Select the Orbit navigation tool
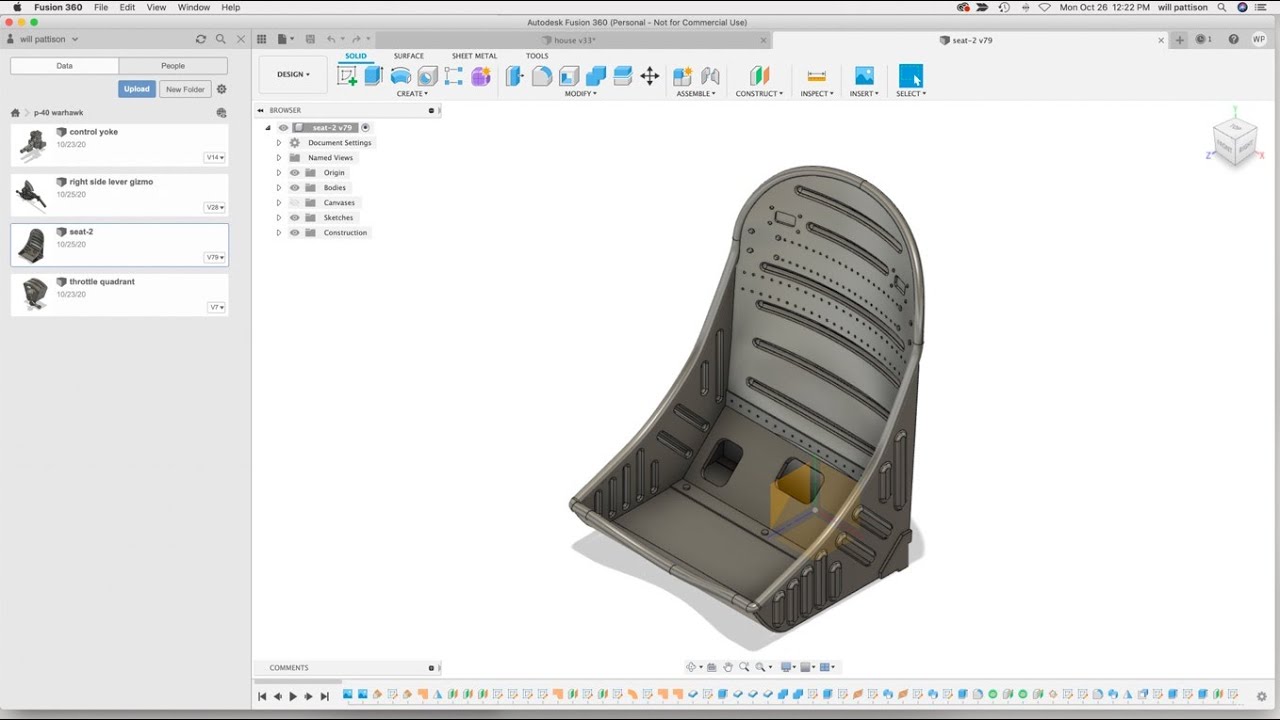 pos(691,667)
